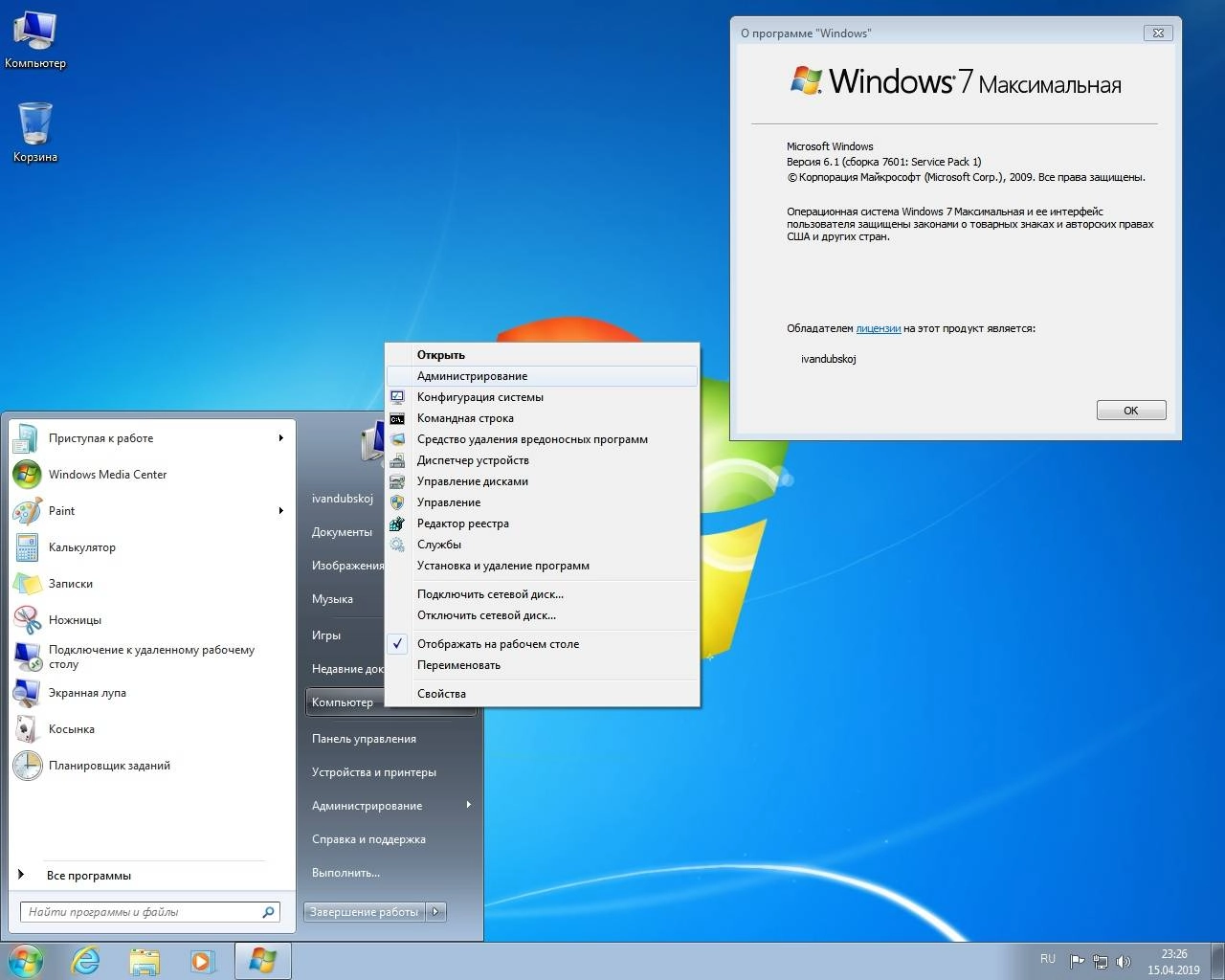Launch Windows Media Center icon
The image size is (1225, 980).
tap(27, 475)
